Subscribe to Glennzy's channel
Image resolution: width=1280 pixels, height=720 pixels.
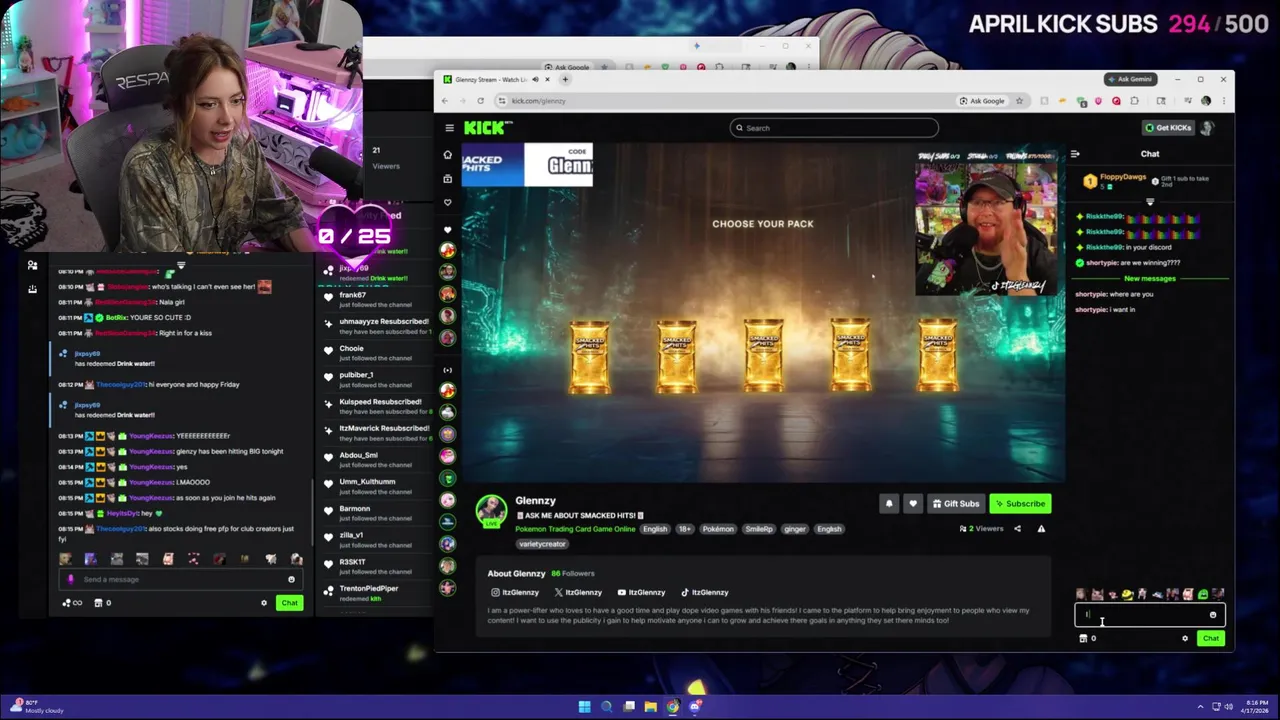1020,504
